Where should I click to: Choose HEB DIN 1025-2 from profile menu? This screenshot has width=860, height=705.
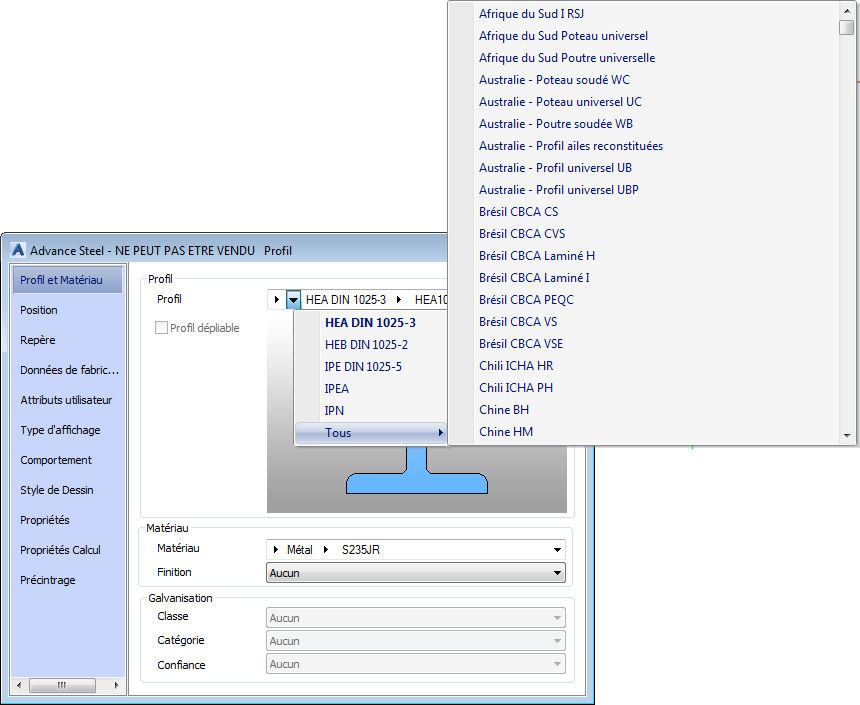click(x=371, y=345)
